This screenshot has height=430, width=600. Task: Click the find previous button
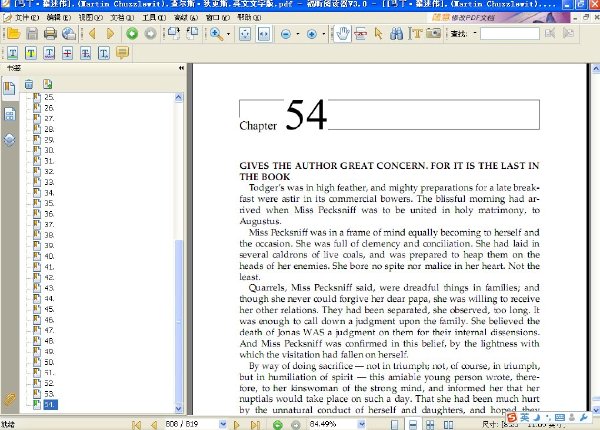550,34
